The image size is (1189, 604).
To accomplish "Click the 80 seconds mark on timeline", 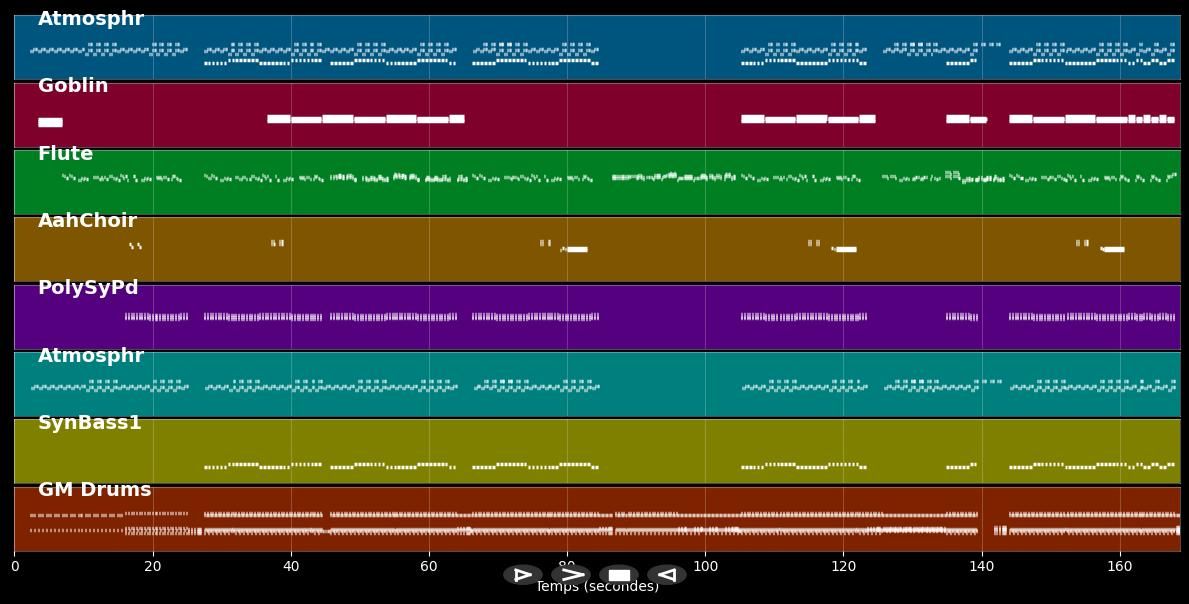I will tap(566, 566).
